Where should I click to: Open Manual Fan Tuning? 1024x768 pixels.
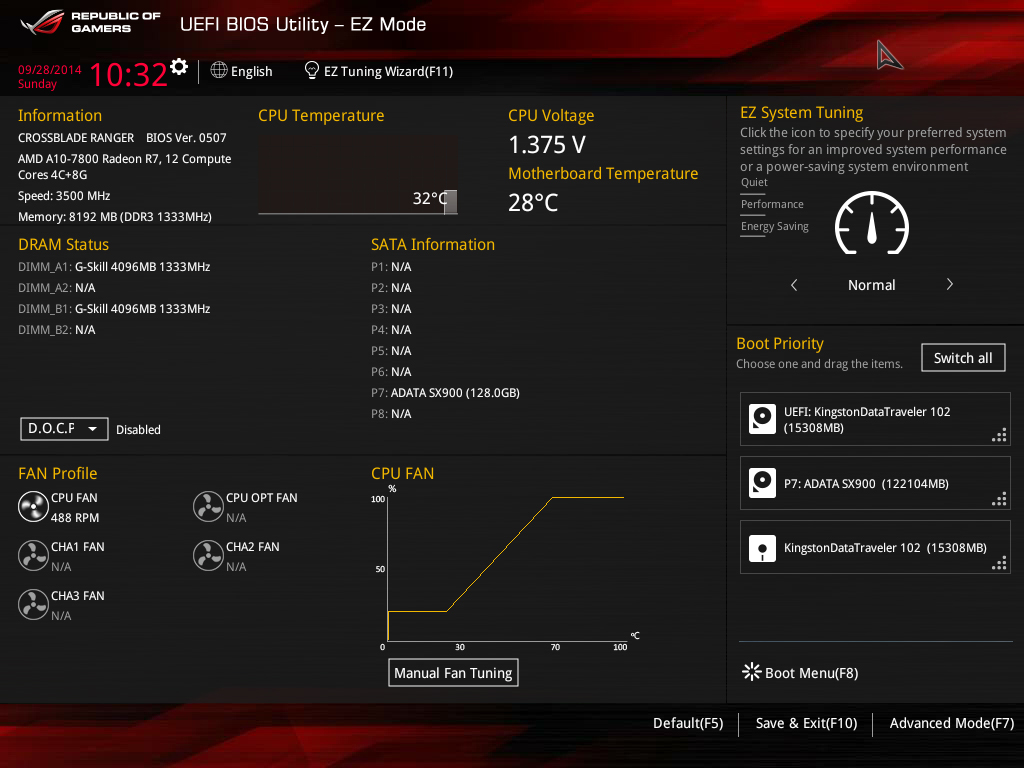pyautogui.click(x=453, y=673)
